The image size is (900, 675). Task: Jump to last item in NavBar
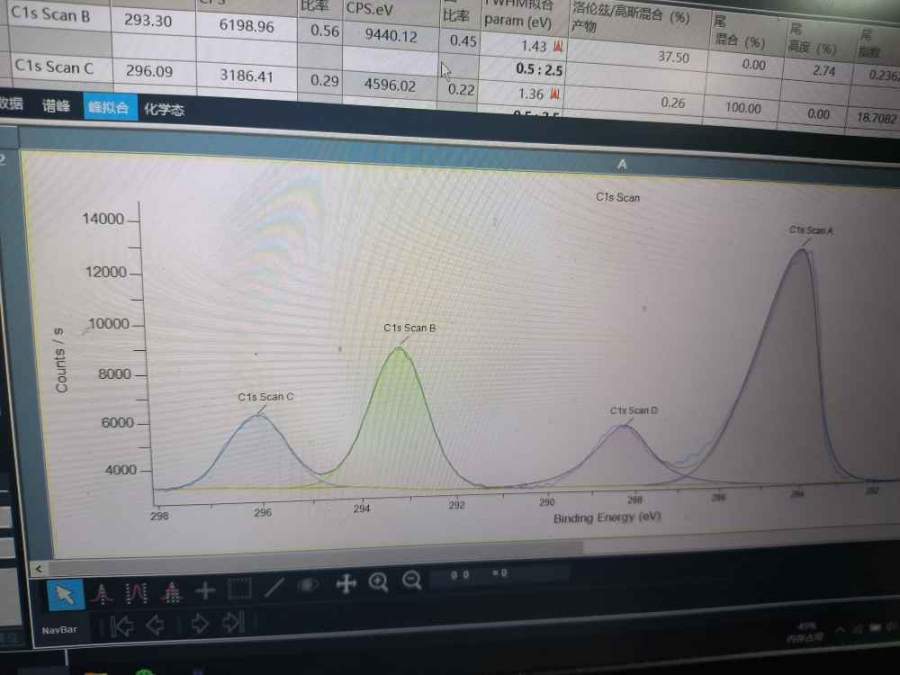pyautogui.click(x=233, y=623)
